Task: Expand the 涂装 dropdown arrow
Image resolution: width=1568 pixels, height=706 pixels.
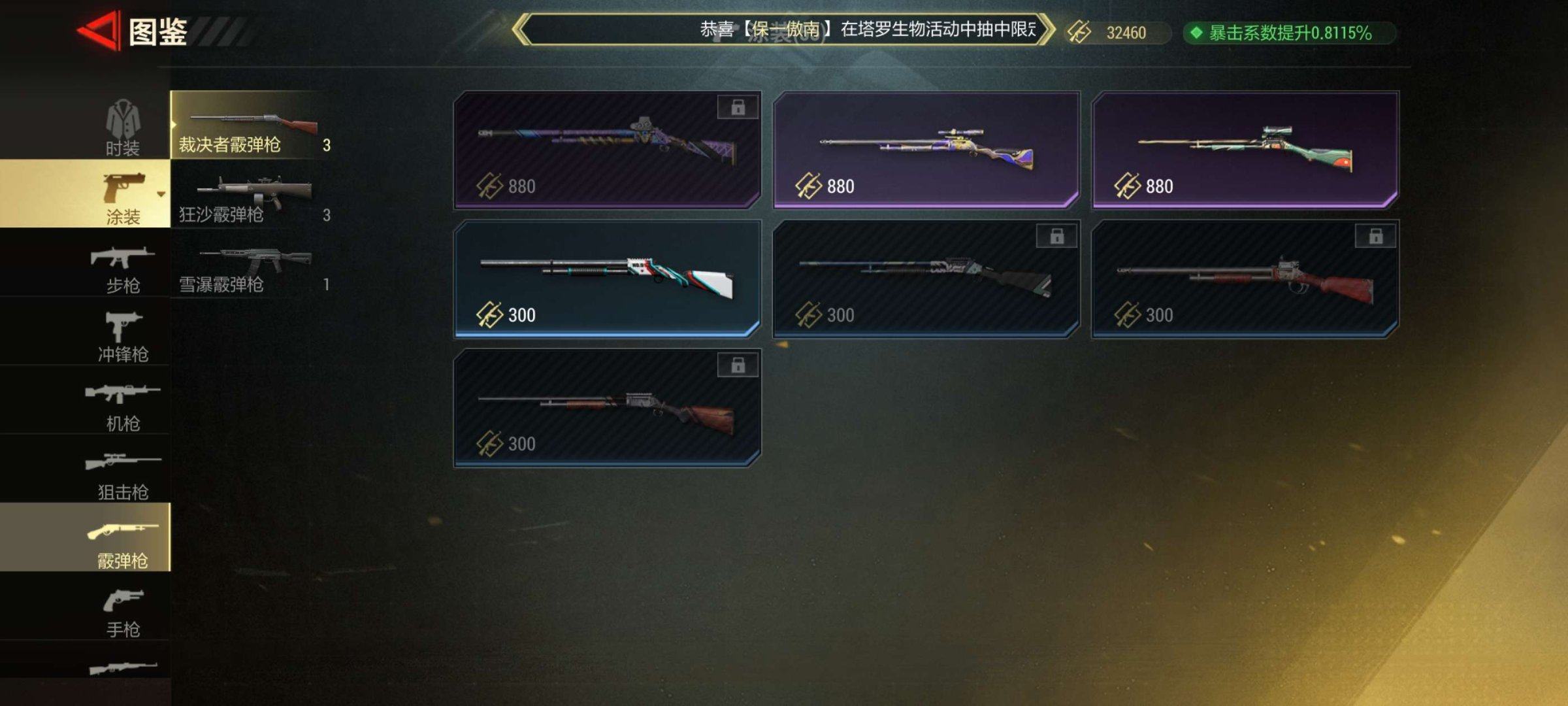Action: (161, 194)
